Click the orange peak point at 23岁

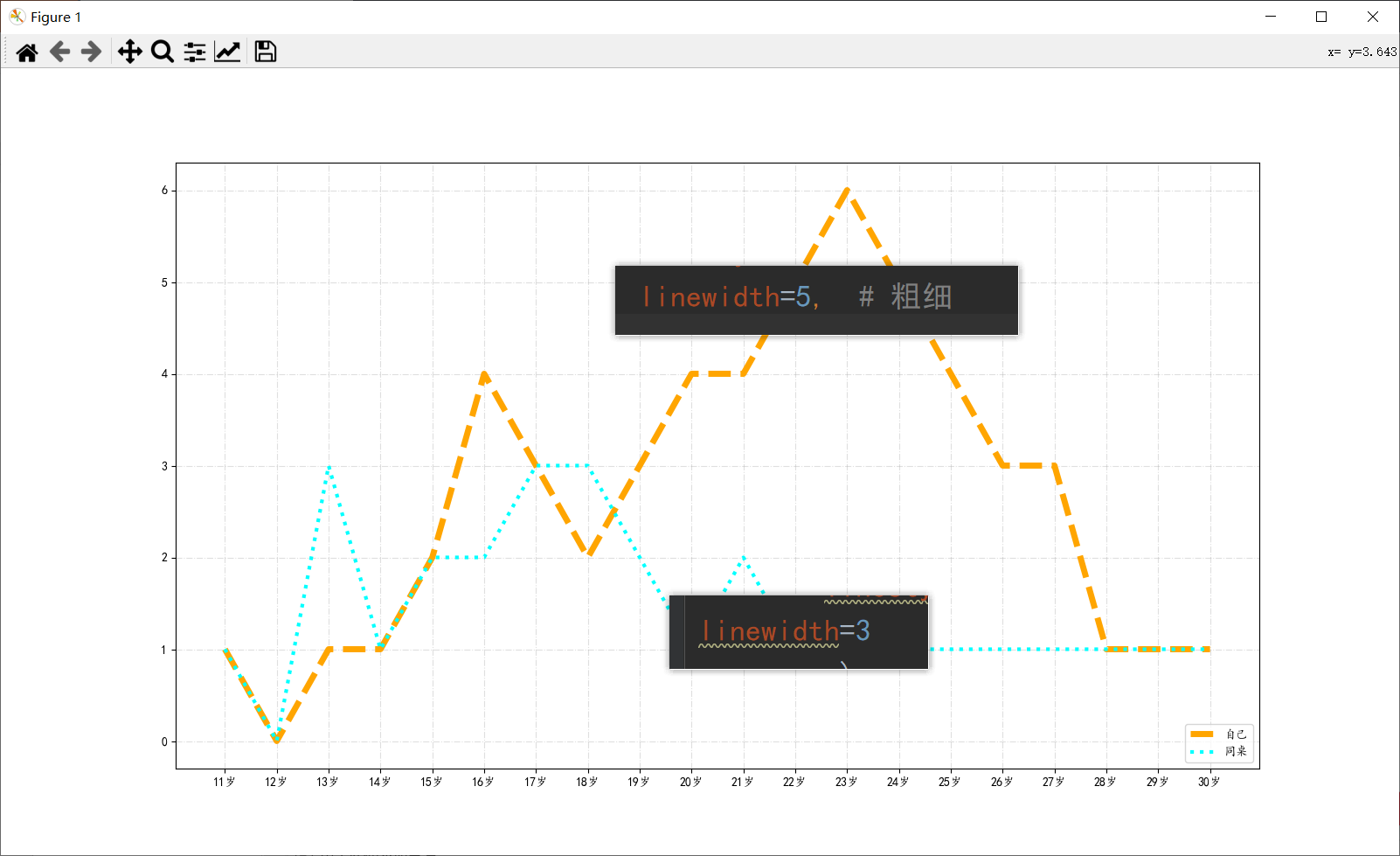coord(847,190)
